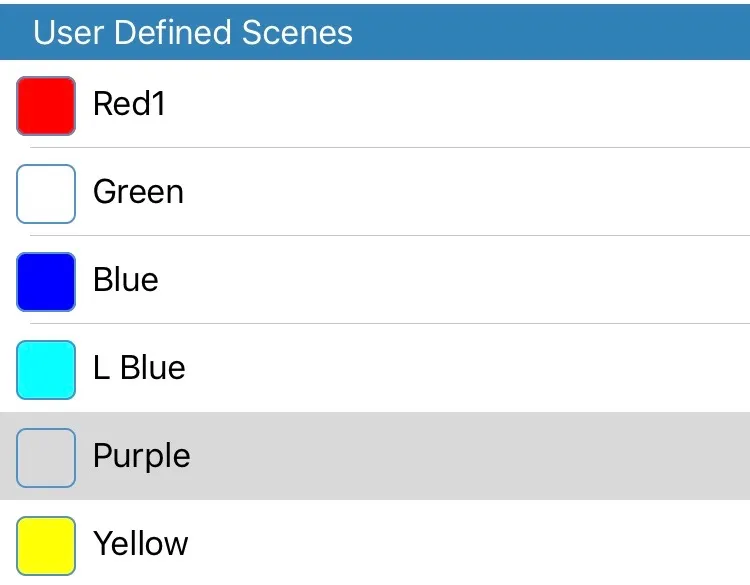Click the empty white swatch beside Green
The width and height of the screenshot is (750, 585).
tap(46, 194)
